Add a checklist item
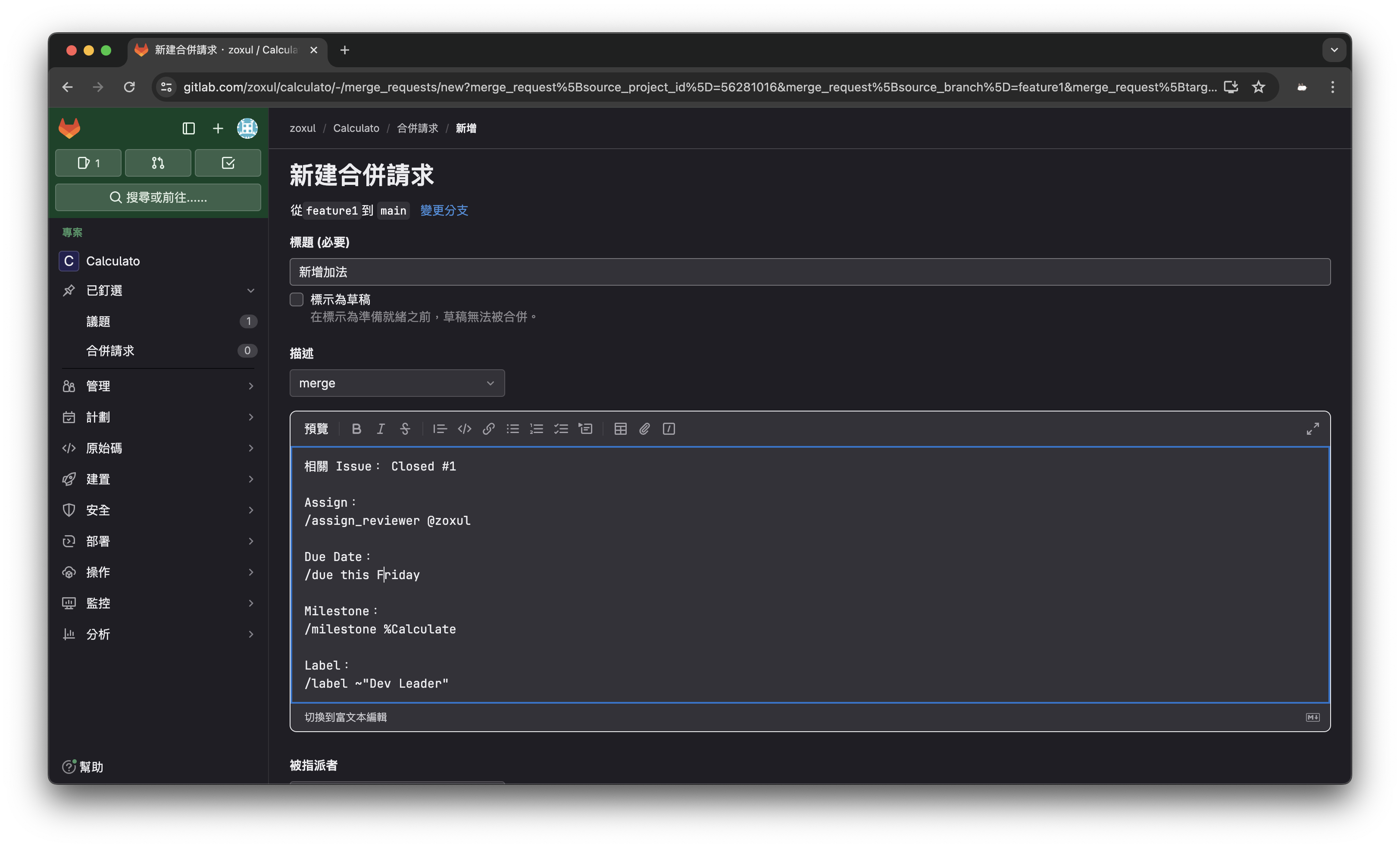Image resolution: width=1400 pixels, height=848 pixels. (561, 429)
